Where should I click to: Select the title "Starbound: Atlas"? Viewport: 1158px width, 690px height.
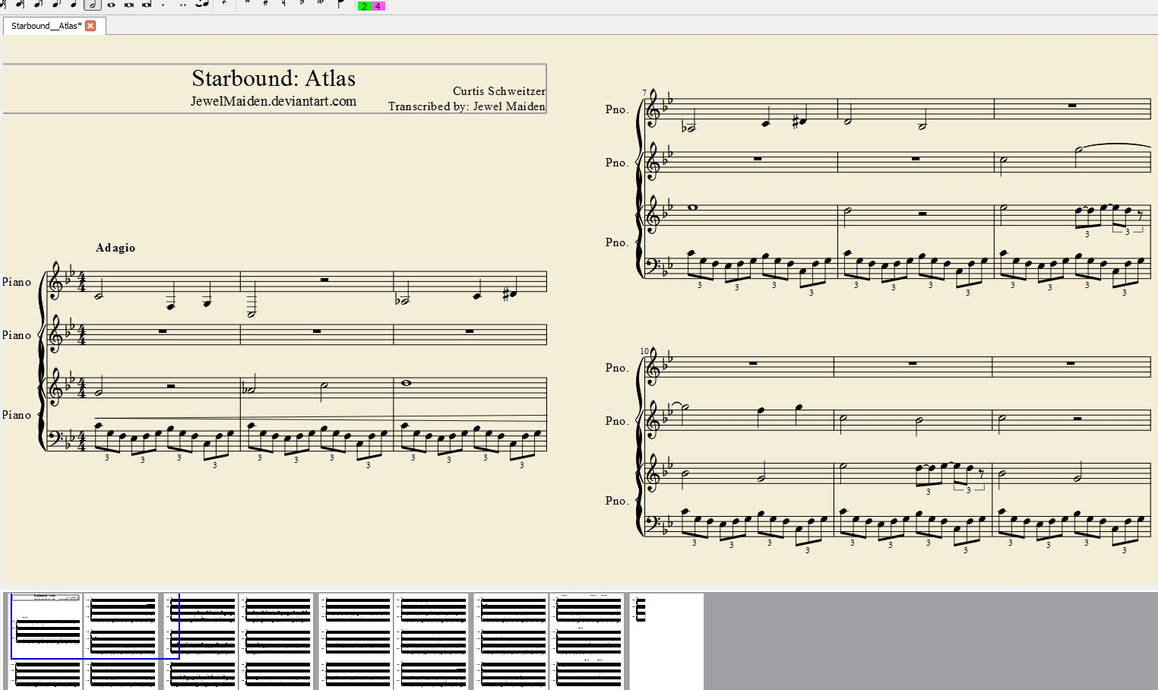(273, 78)
